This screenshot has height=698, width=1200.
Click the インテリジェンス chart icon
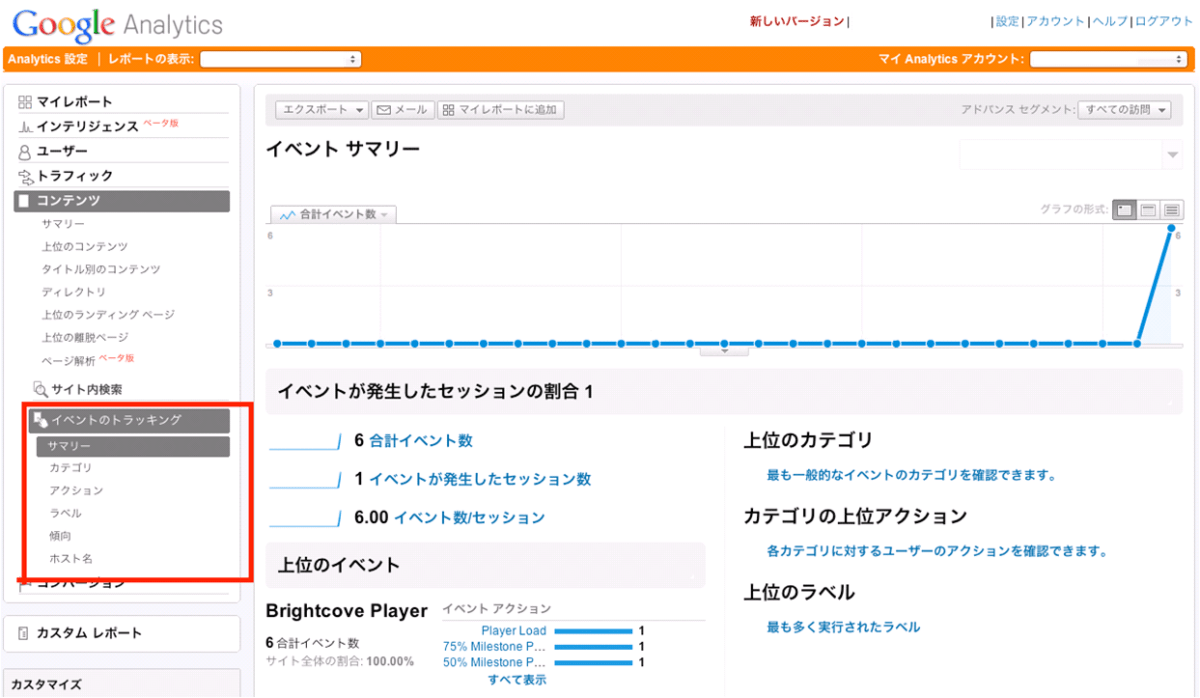click(25, 127)
